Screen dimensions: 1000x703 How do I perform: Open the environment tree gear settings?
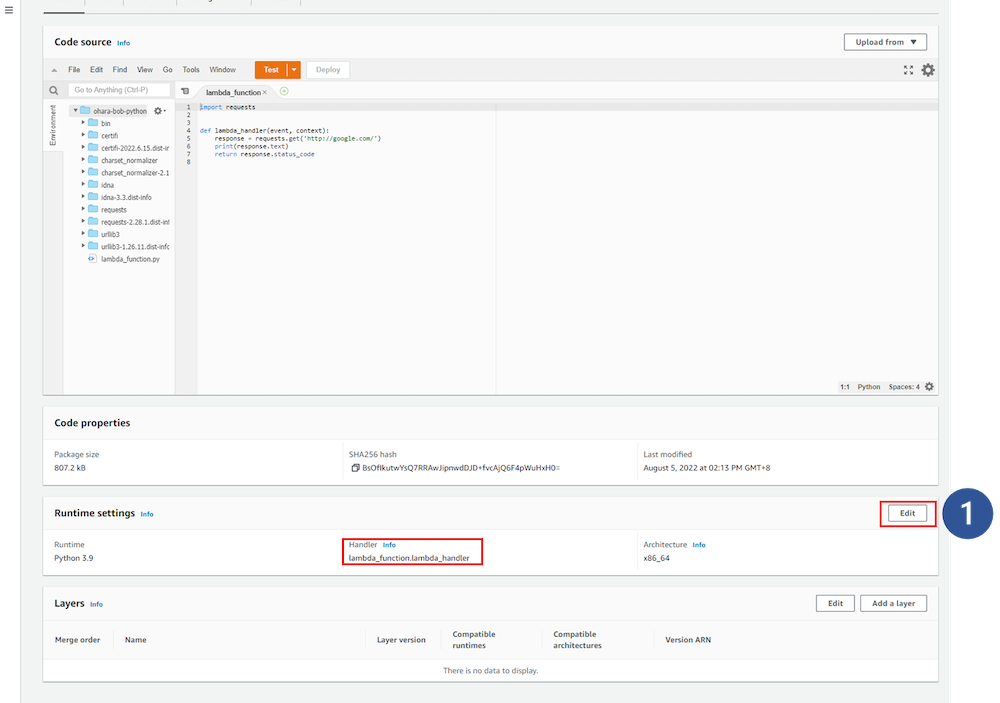tap(158, 111)
